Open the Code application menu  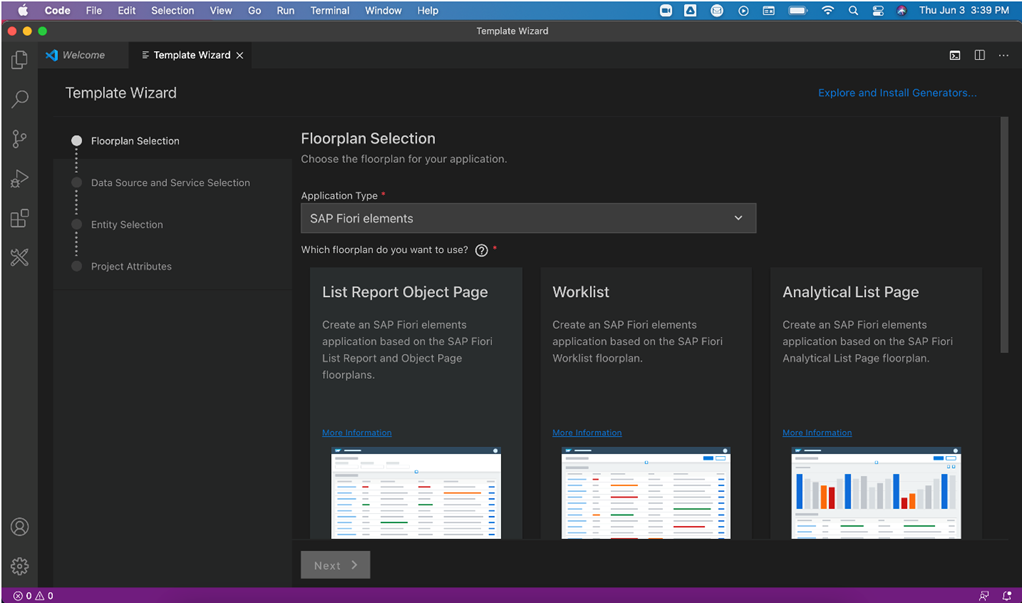pos(57,10)
